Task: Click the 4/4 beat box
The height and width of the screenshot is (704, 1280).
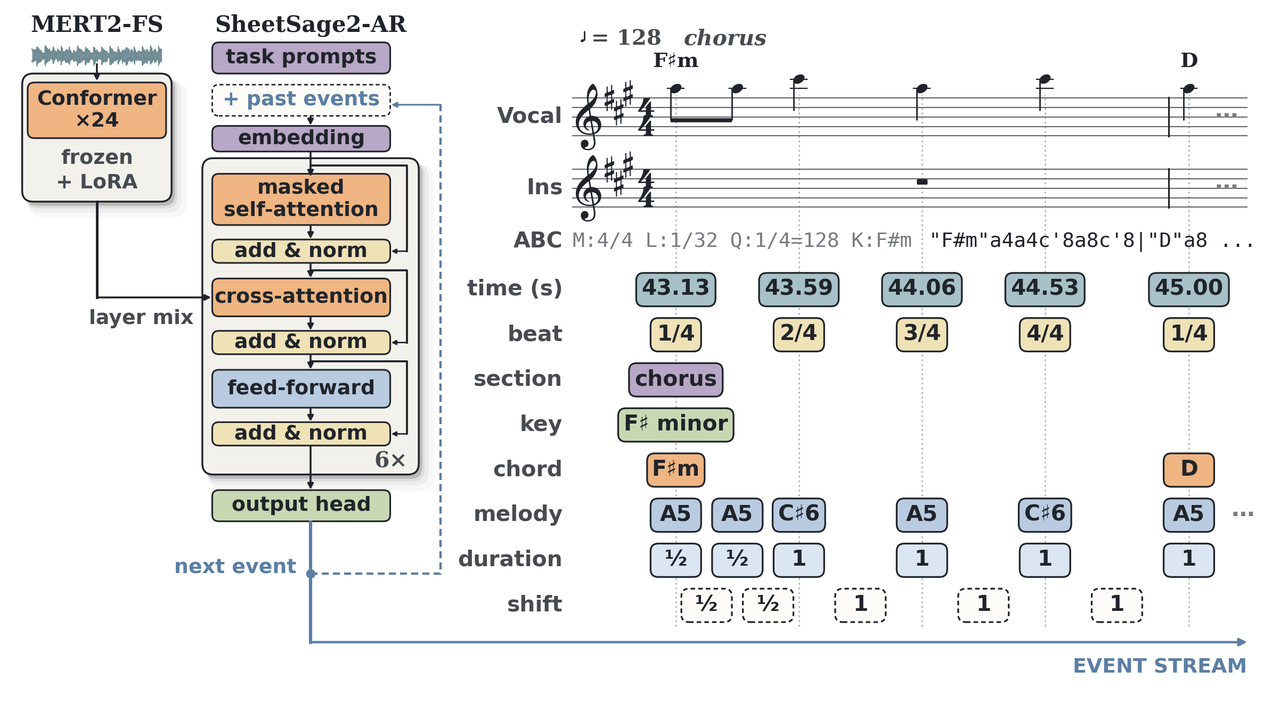Action: coord(1045,334)
